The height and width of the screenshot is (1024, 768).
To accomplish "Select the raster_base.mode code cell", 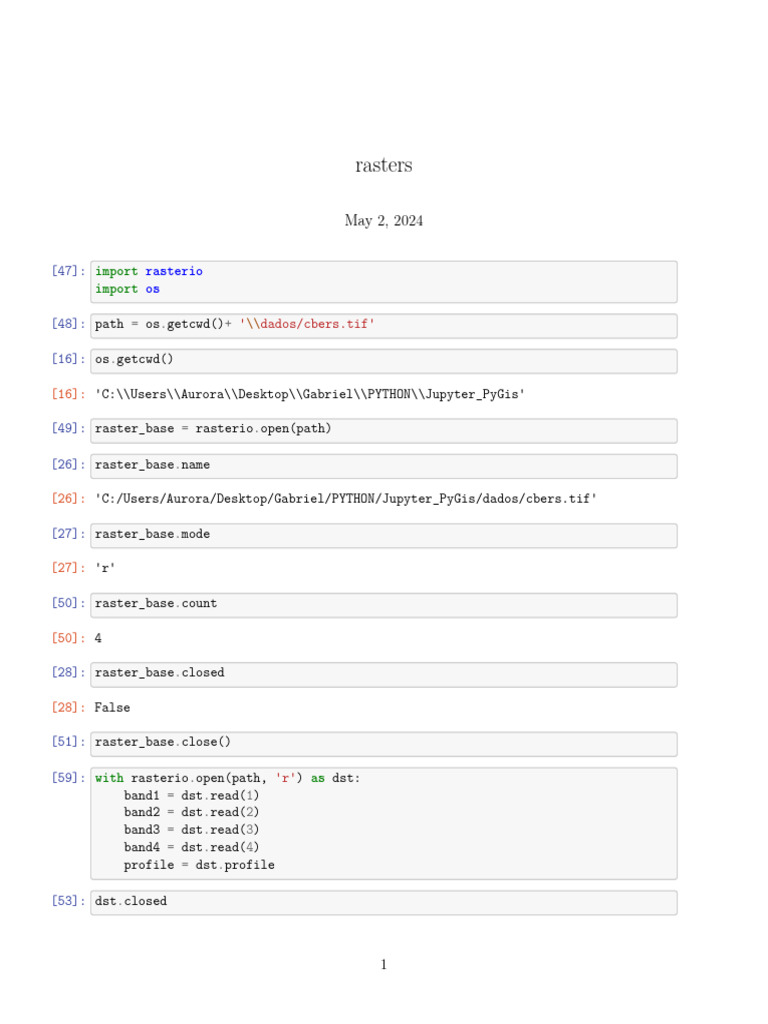I will 383,535.
